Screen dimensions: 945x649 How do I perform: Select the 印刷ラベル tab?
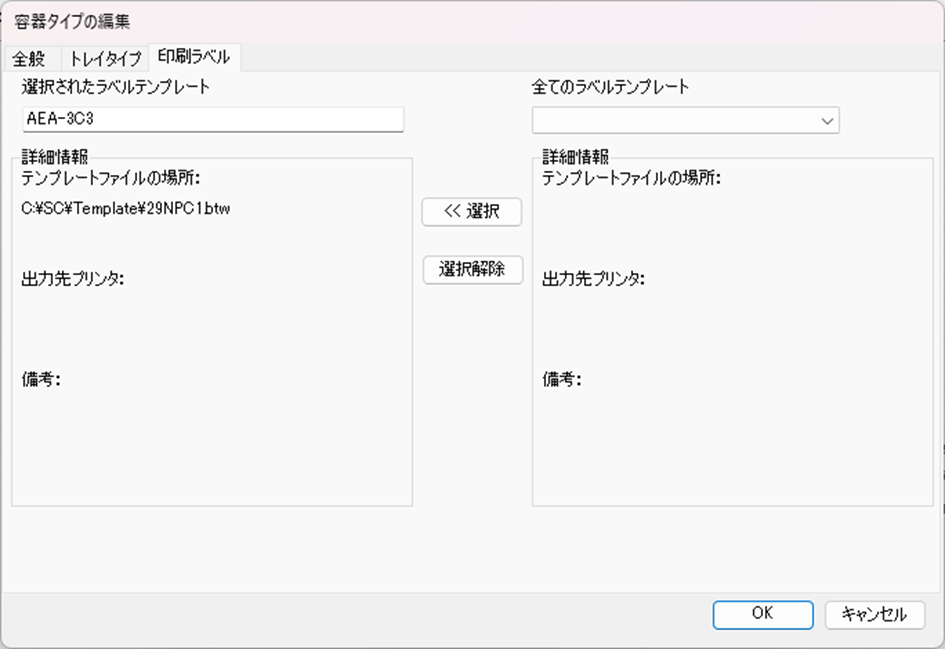(x=193, y=57)
